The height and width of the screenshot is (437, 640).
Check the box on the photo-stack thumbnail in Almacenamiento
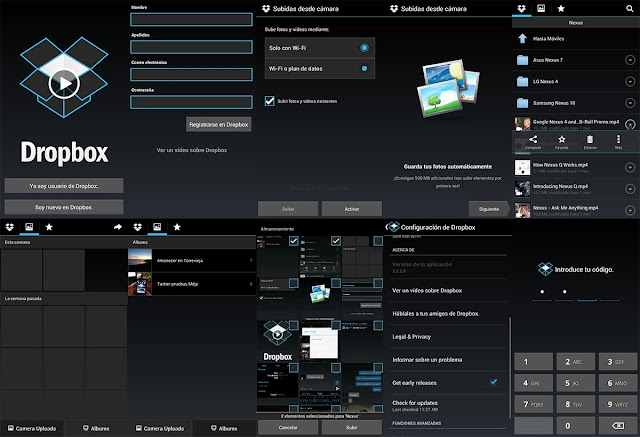coord(336,283)
